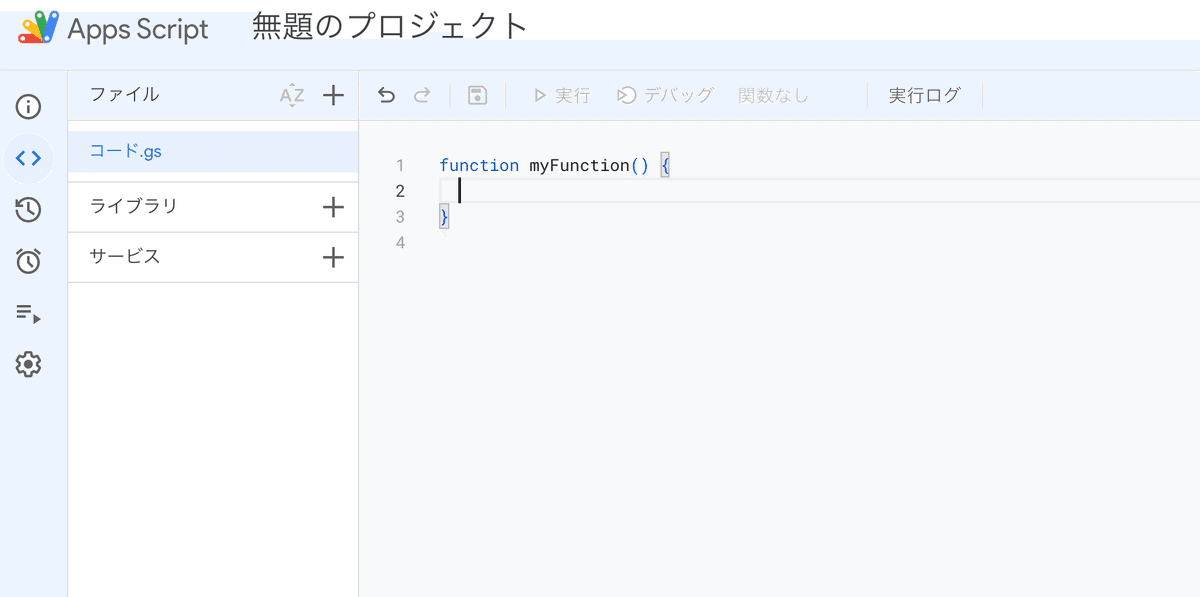
Task: Click the デバッグ debug button
Action: pos(665,94)
